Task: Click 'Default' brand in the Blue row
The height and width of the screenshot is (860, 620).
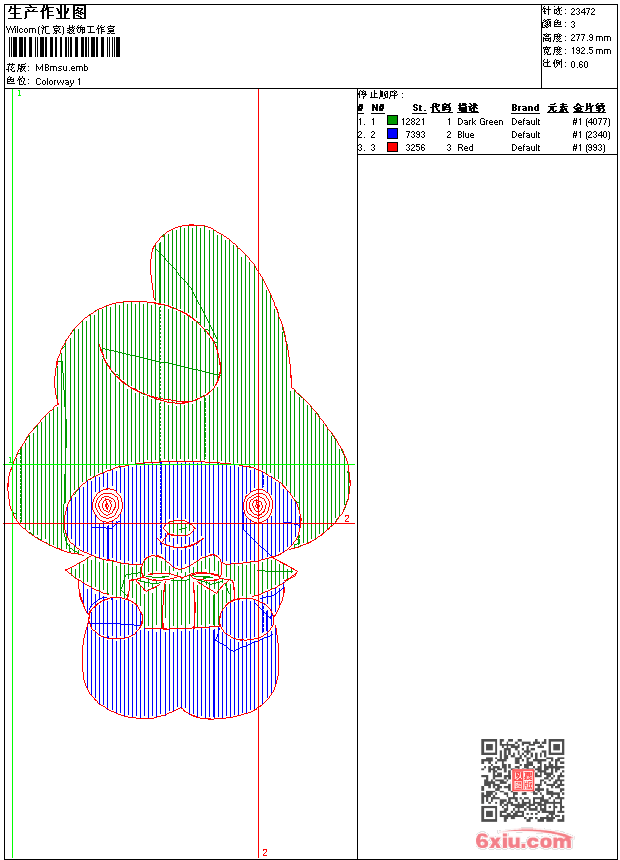Action: (x=526, y=135)
